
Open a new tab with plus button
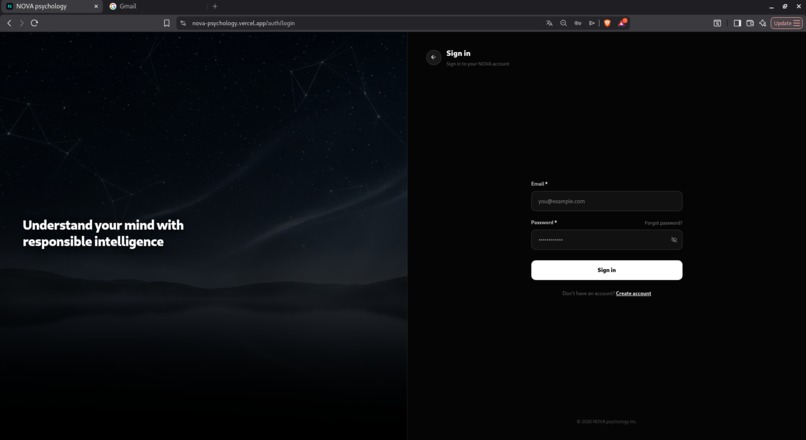click(215, 7)
